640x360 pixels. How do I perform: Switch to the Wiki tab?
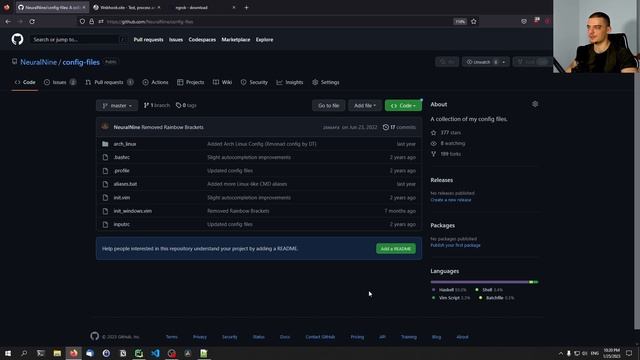222,82
